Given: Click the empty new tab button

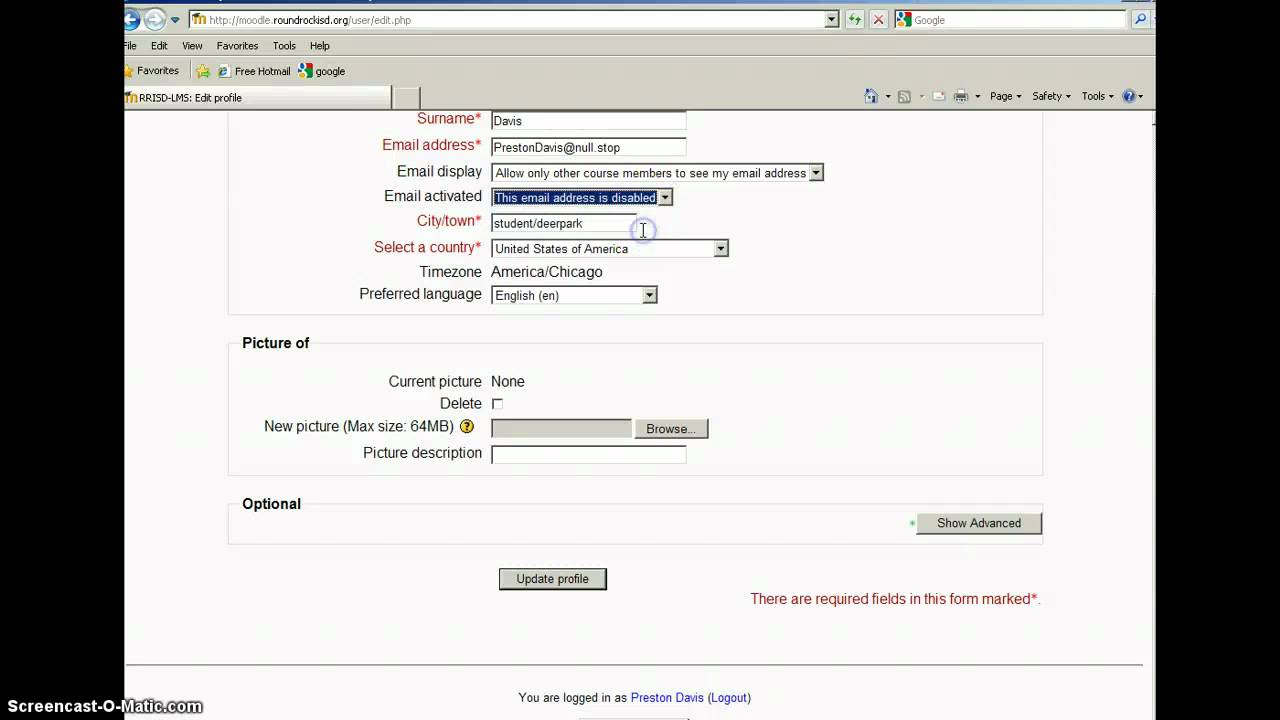Looking at the screenshot, I should (406, 97).
